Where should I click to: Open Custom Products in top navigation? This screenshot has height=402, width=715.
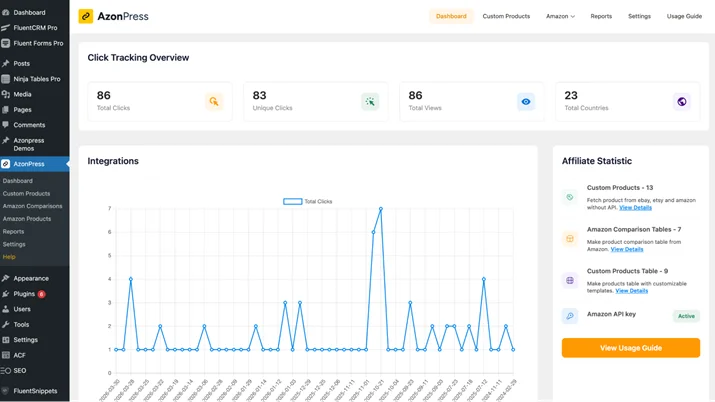coord(506,16)
